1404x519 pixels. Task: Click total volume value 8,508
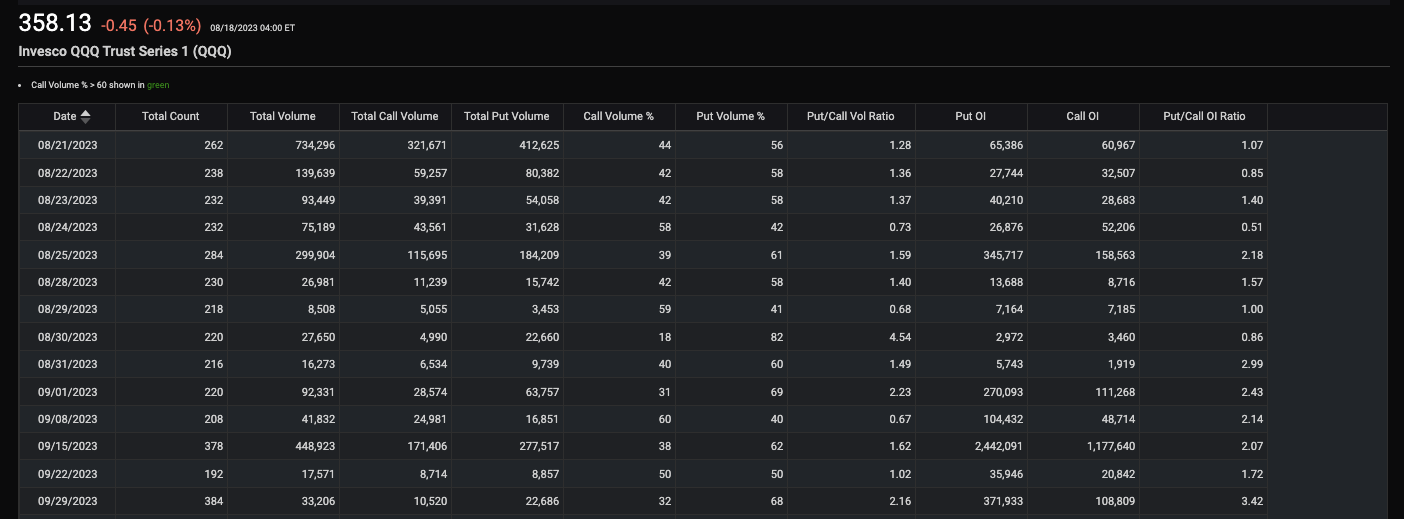[320, 309]
